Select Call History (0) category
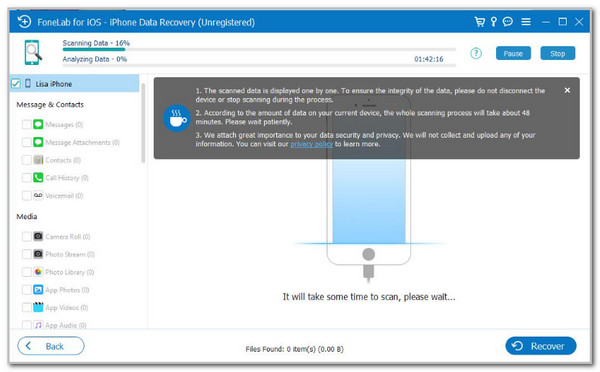 (67, 178)
